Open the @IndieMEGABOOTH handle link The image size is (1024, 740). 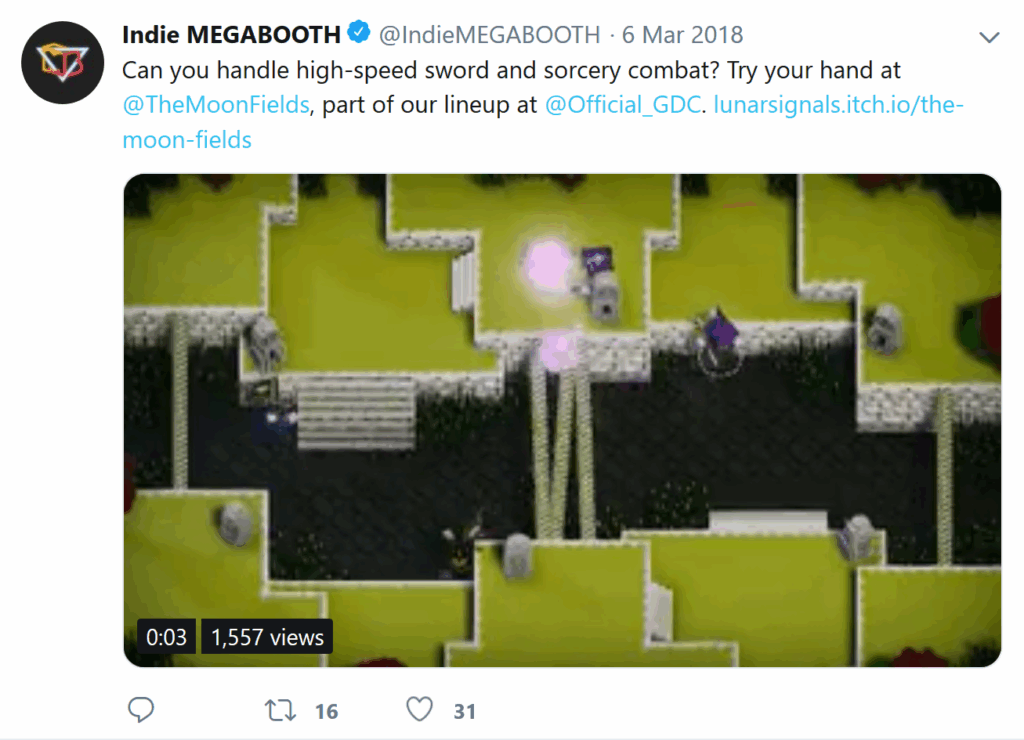489,35
